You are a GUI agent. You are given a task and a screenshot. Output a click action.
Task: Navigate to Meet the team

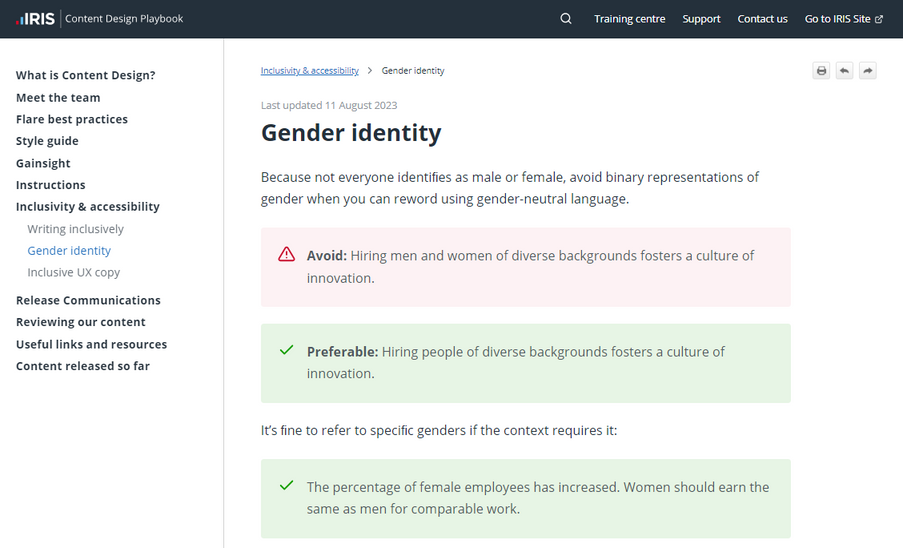click(58, 98)
